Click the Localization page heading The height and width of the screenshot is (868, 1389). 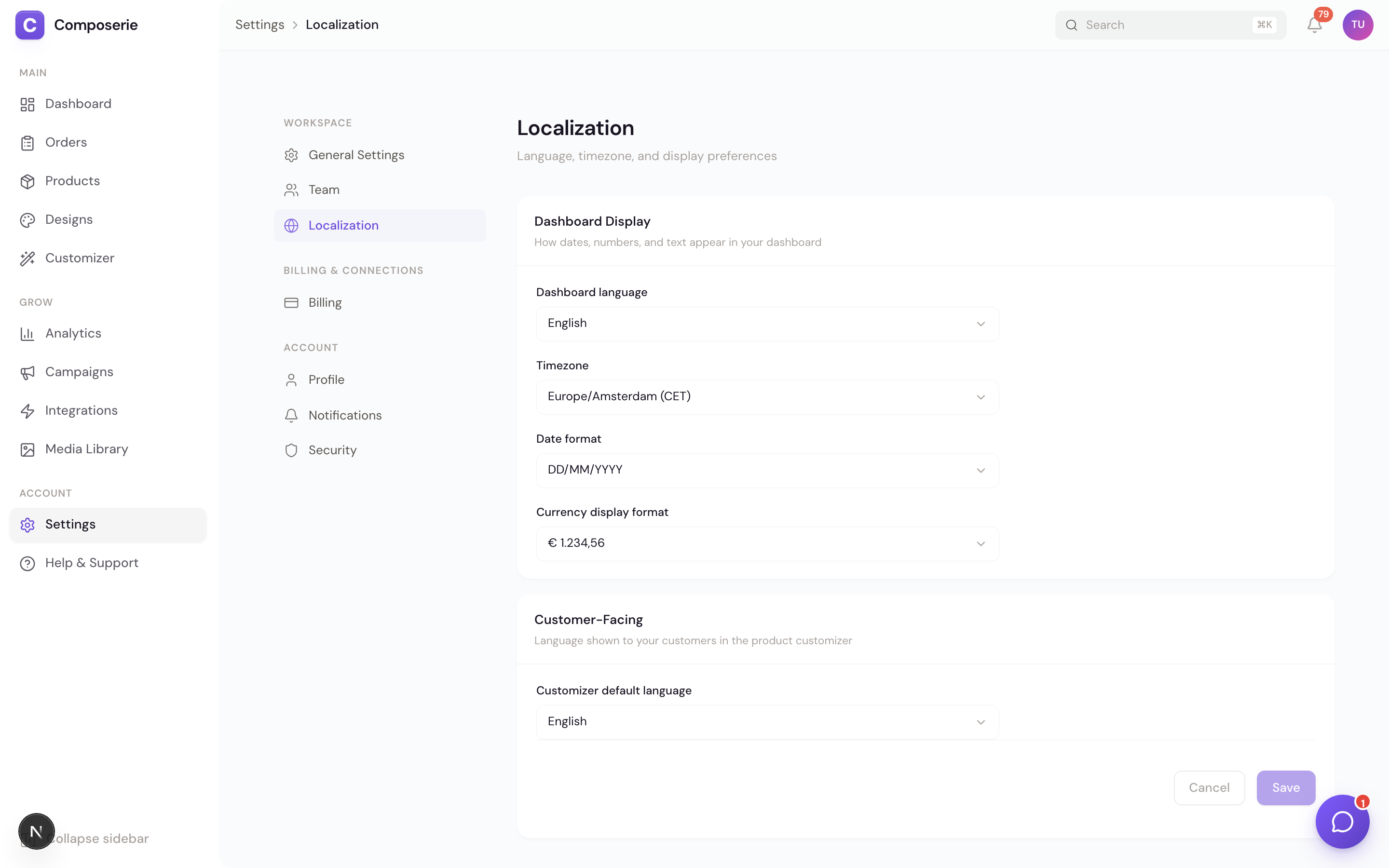(575, 128)
